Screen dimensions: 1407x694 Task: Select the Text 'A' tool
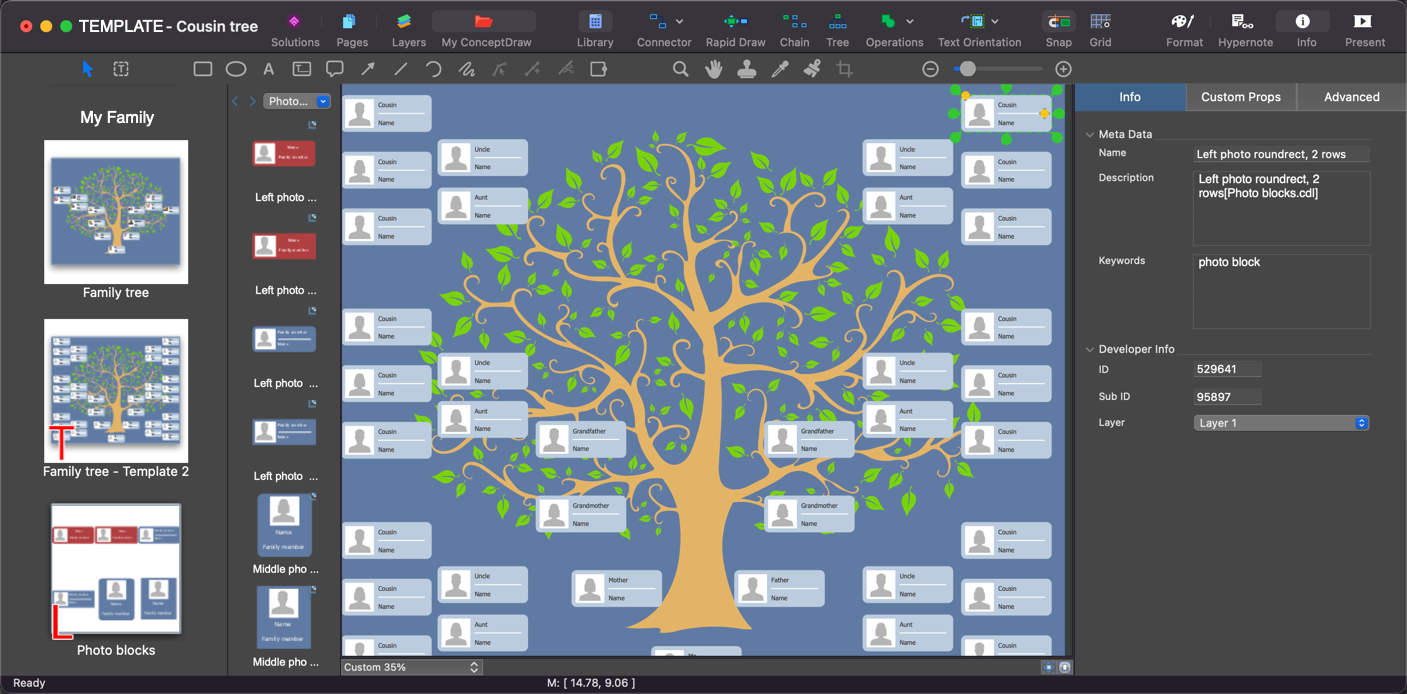(x=268, y=69)
